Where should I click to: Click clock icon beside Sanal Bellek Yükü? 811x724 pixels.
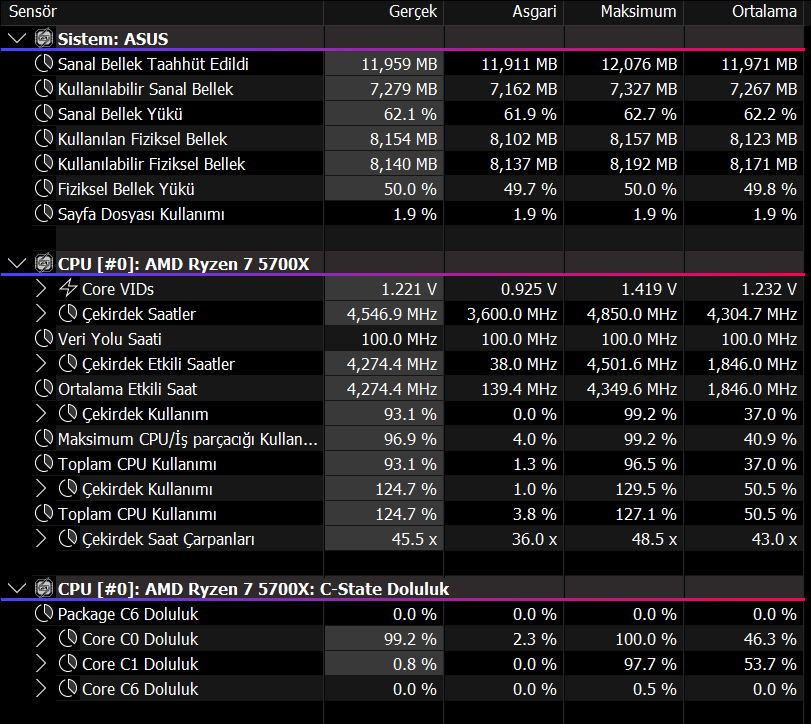click(44, 113)
